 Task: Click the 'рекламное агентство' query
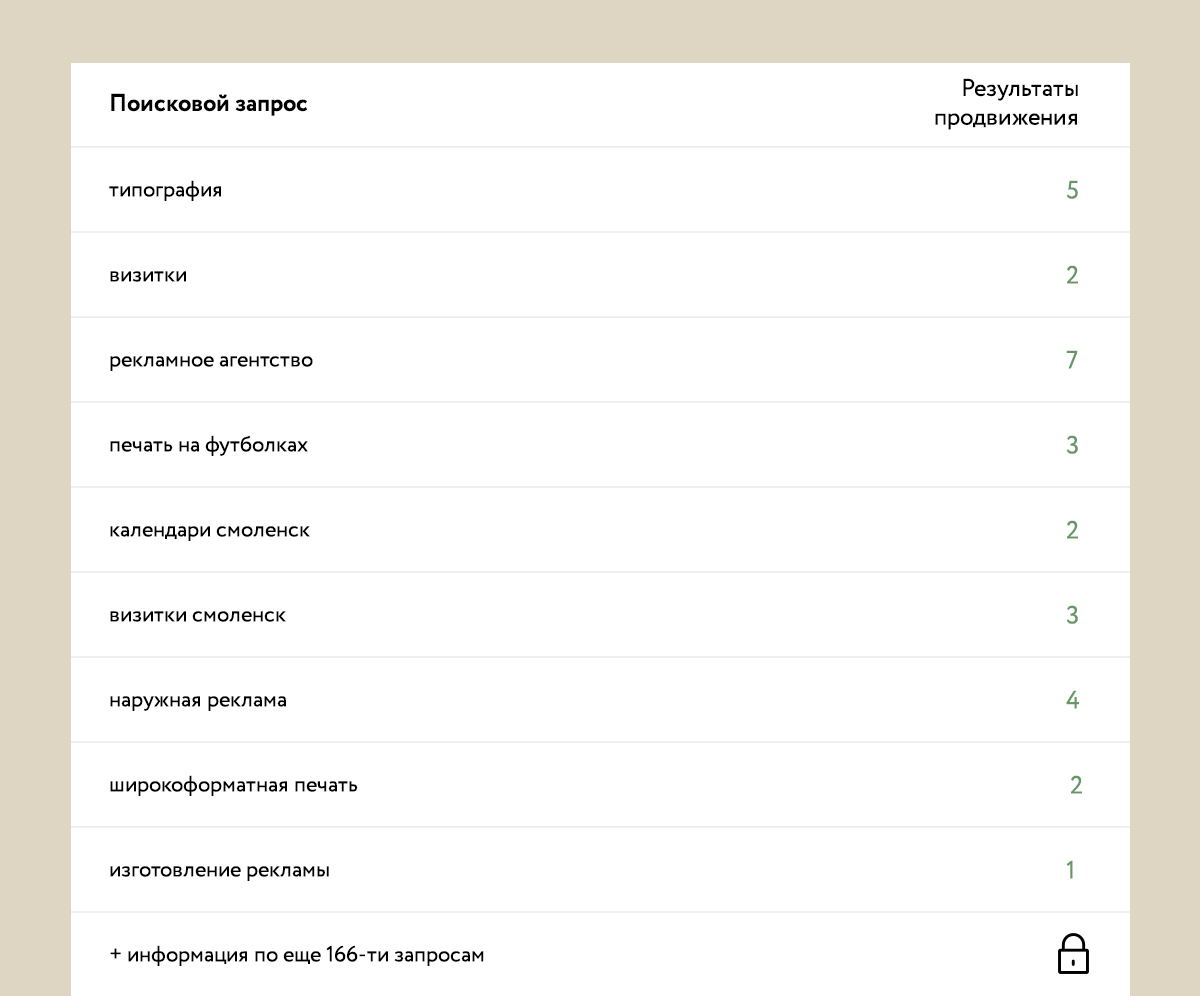pos(211,360)
